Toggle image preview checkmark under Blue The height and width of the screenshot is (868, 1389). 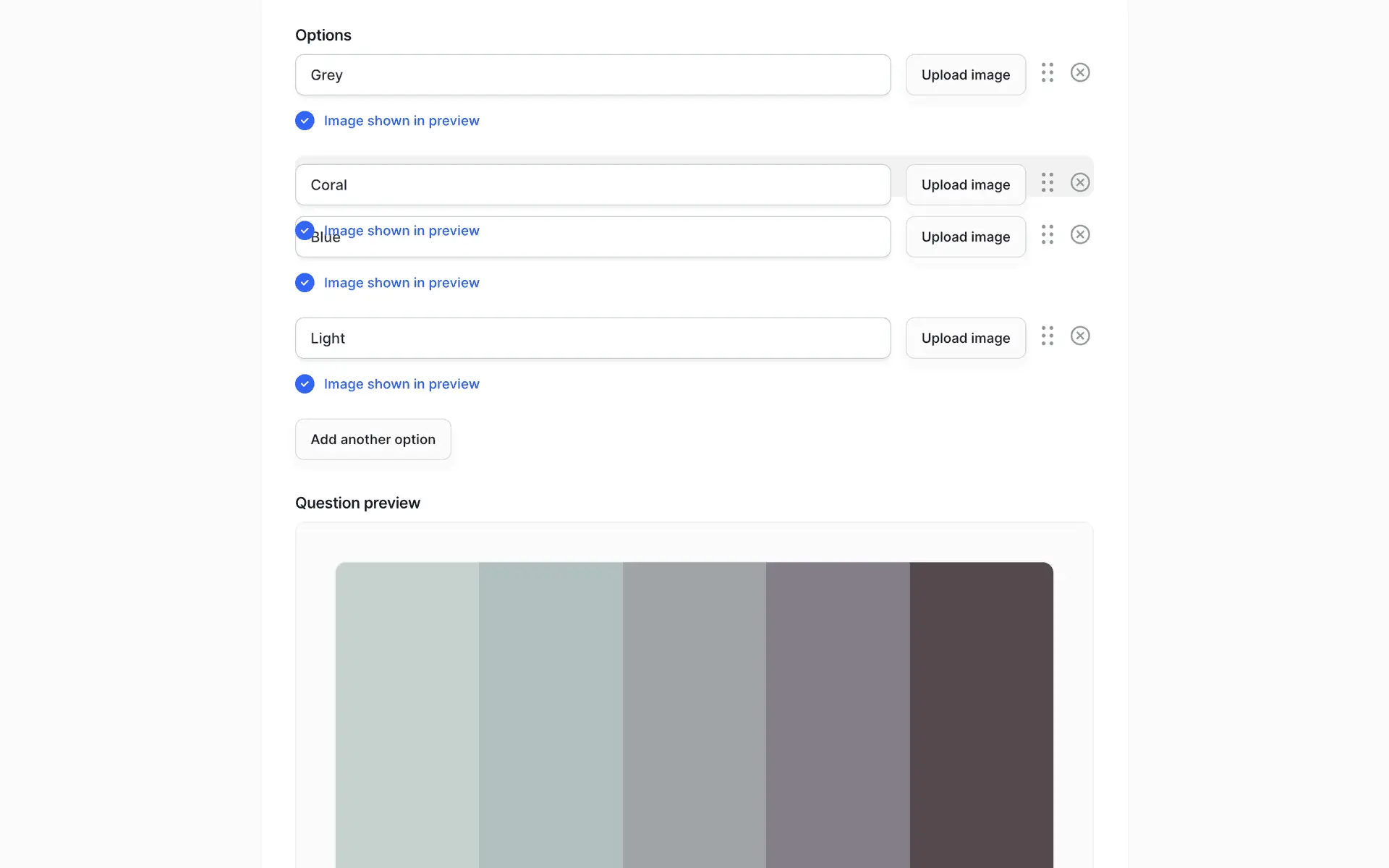coord(305,283)
